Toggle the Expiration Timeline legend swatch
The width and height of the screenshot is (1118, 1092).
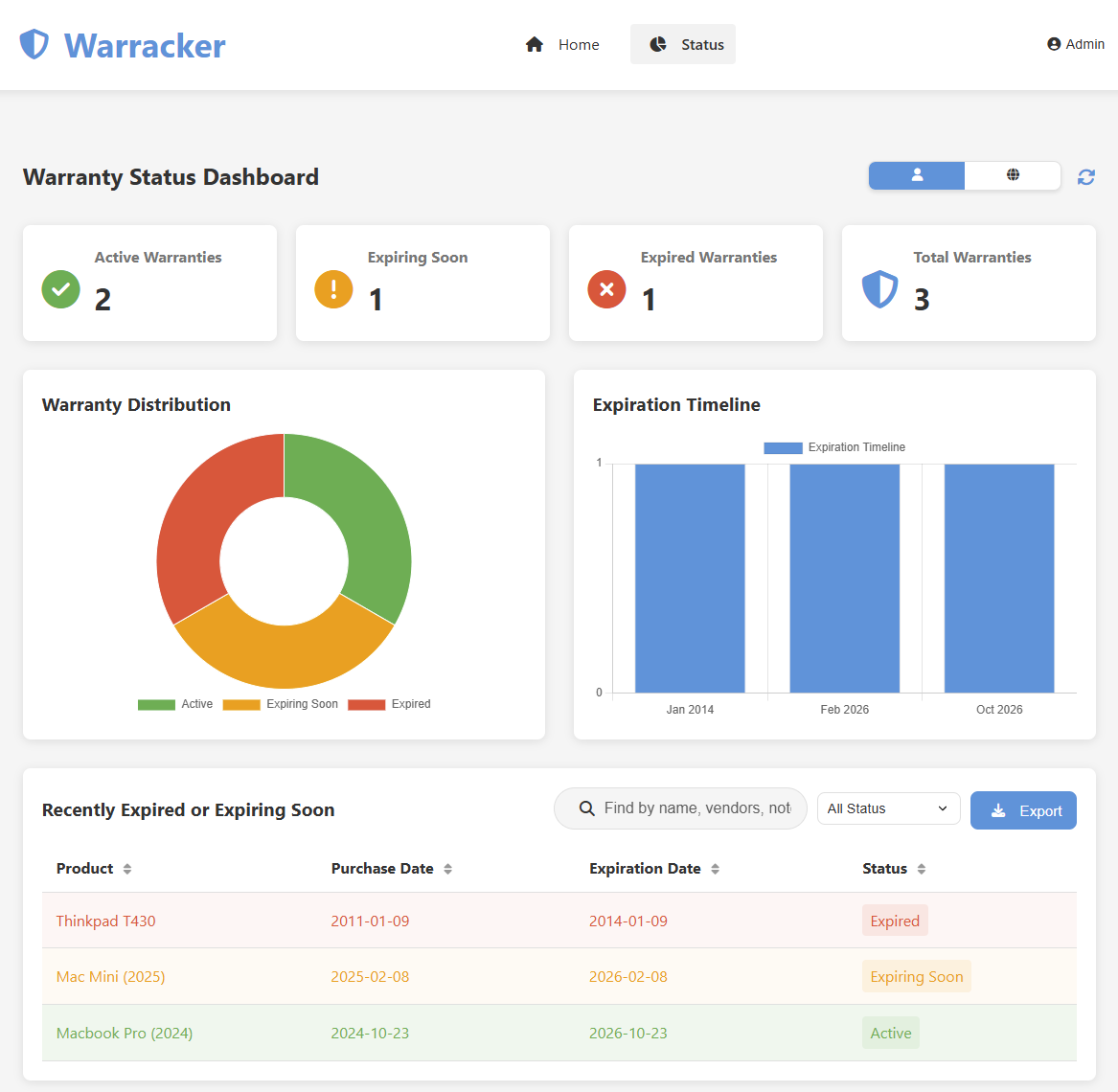[x=783, y=447]
